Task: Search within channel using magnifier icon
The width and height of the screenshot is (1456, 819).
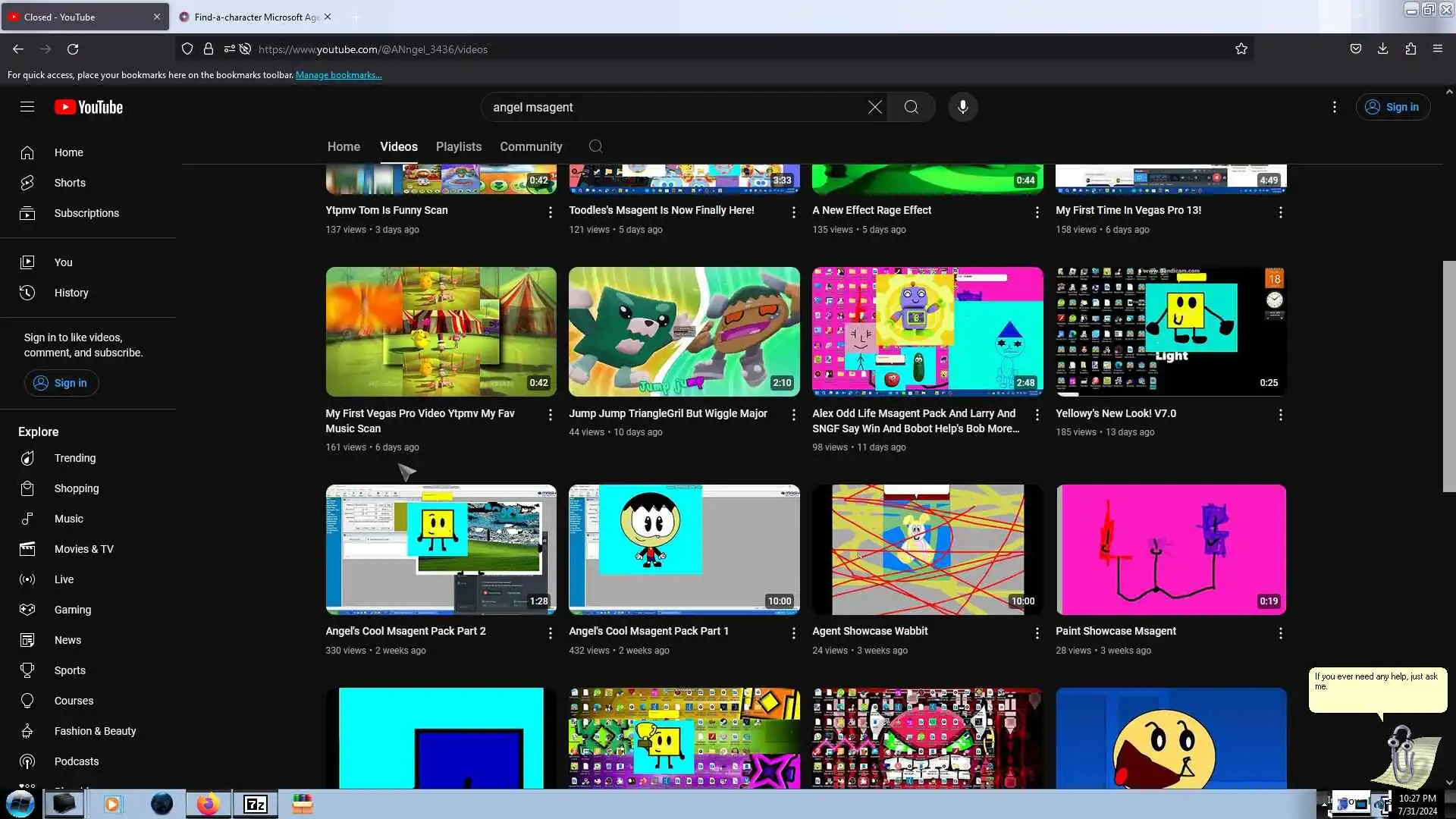Action: coord(595,146)
